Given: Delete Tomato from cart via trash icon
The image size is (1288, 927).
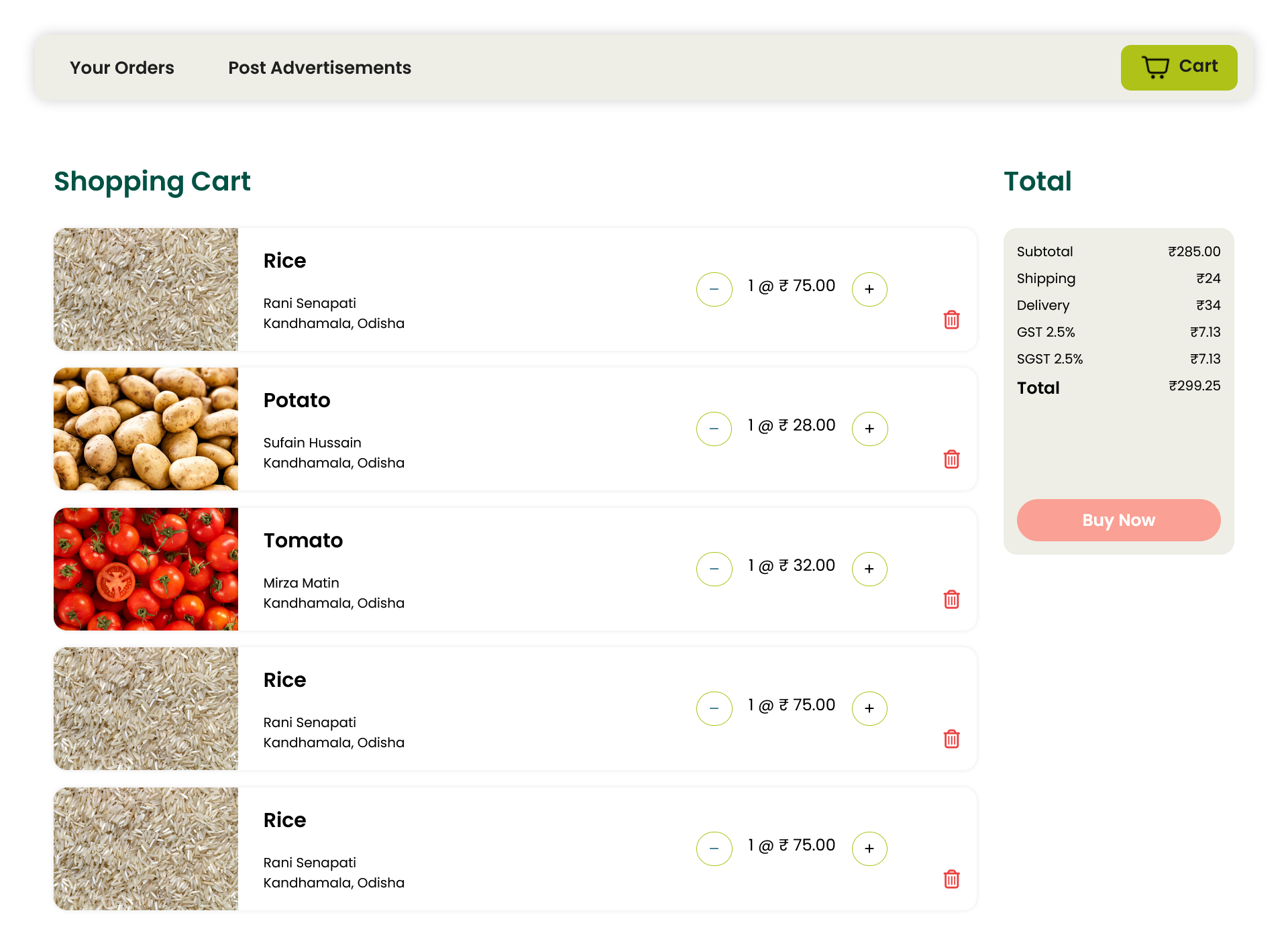Looking at the screenshot, I should click(951, 600).
